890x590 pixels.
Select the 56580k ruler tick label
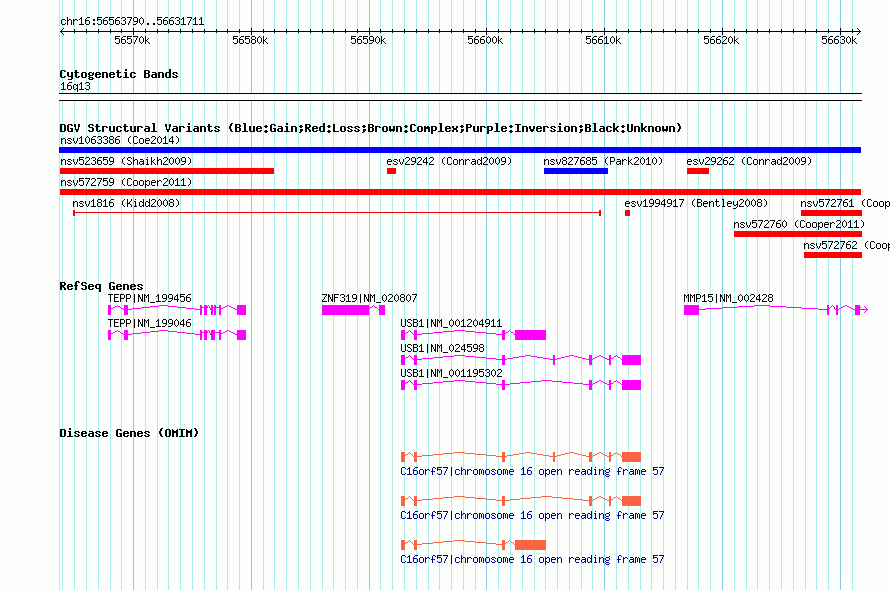[250, 40]
